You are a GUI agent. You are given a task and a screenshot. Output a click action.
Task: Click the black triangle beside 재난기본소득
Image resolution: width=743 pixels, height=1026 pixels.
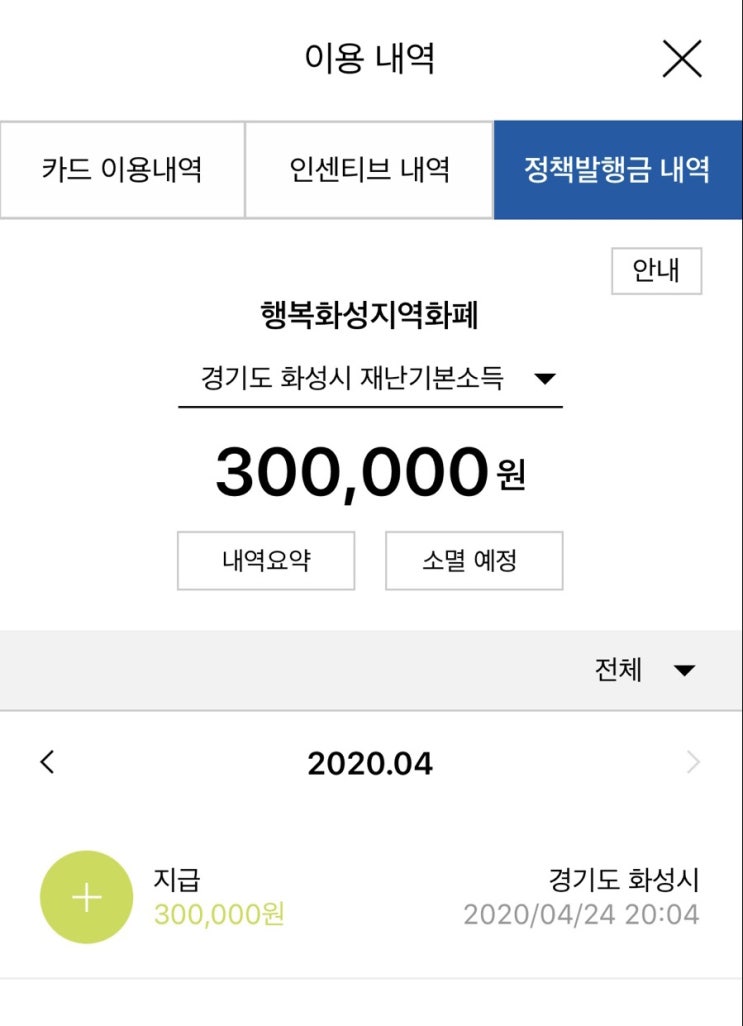coord(545,380)
